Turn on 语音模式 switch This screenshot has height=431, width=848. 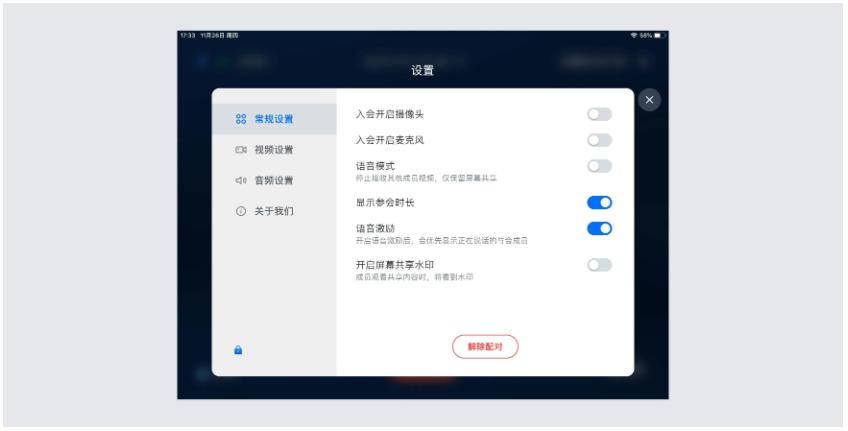599,166
